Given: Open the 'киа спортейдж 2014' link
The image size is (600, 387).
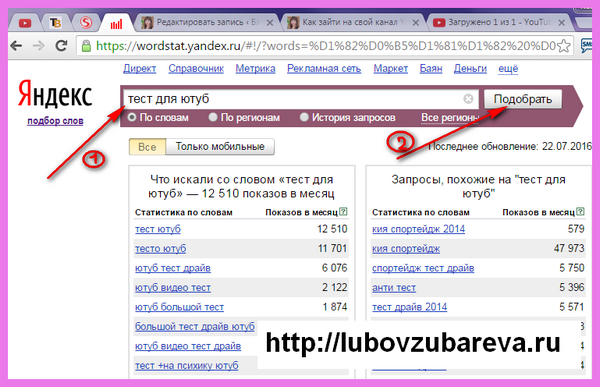Looking at the screenshot, I should [418, 229].
